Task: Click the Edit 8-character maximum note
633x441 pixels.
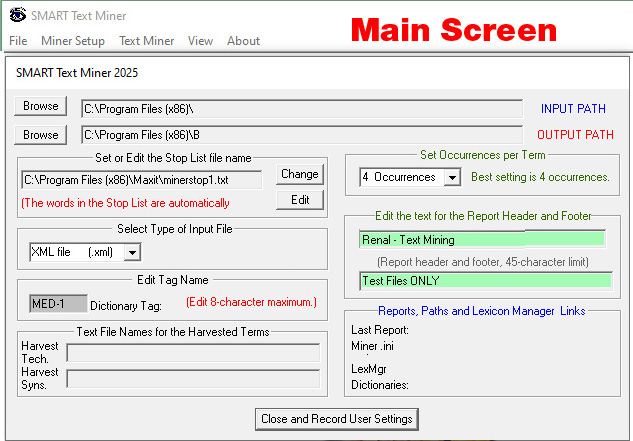Action: [x=252, y=302]
